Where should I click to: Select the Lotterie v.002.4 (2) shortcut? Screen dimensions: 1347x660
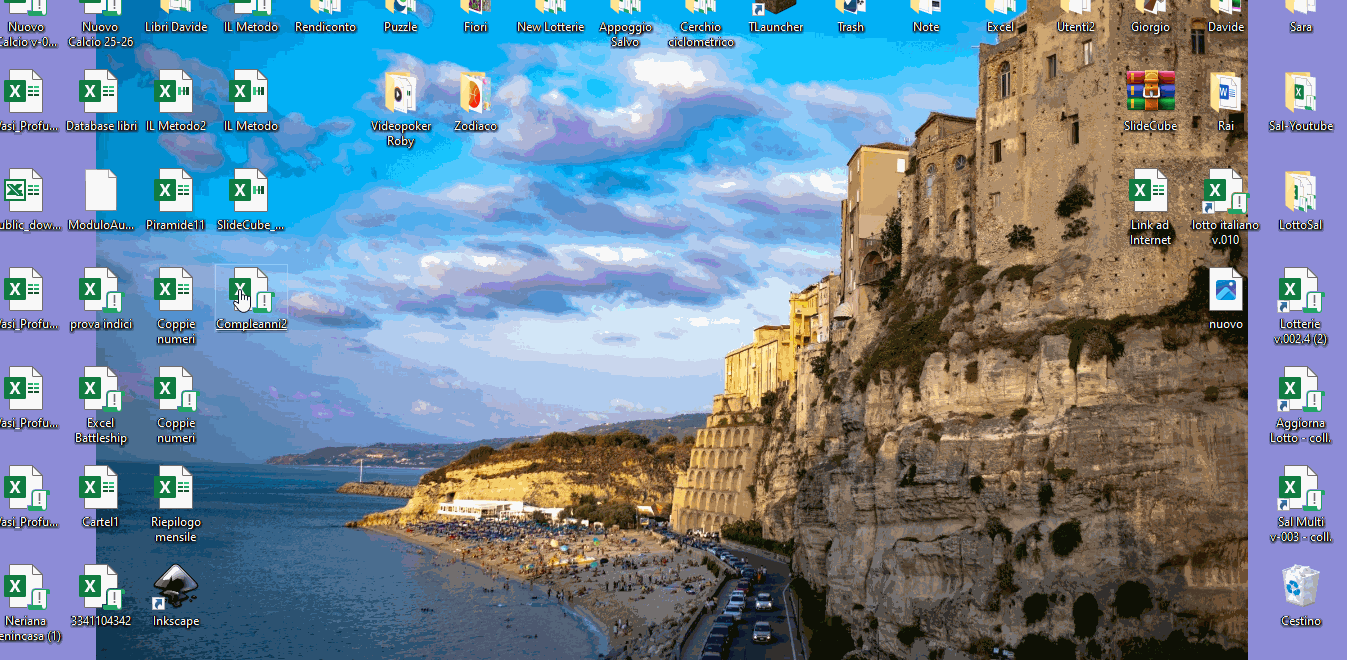[x=1300, y=290]
